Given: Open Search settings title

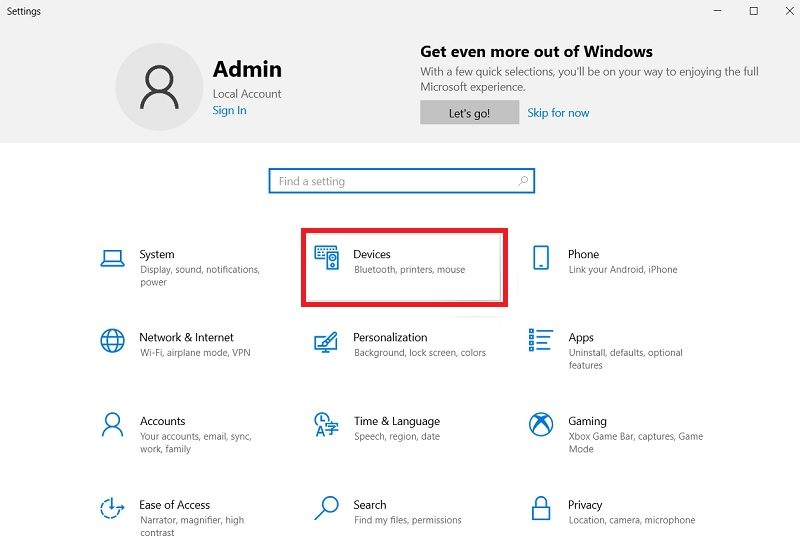Looking at the screenshot, I should pos(369,505).
